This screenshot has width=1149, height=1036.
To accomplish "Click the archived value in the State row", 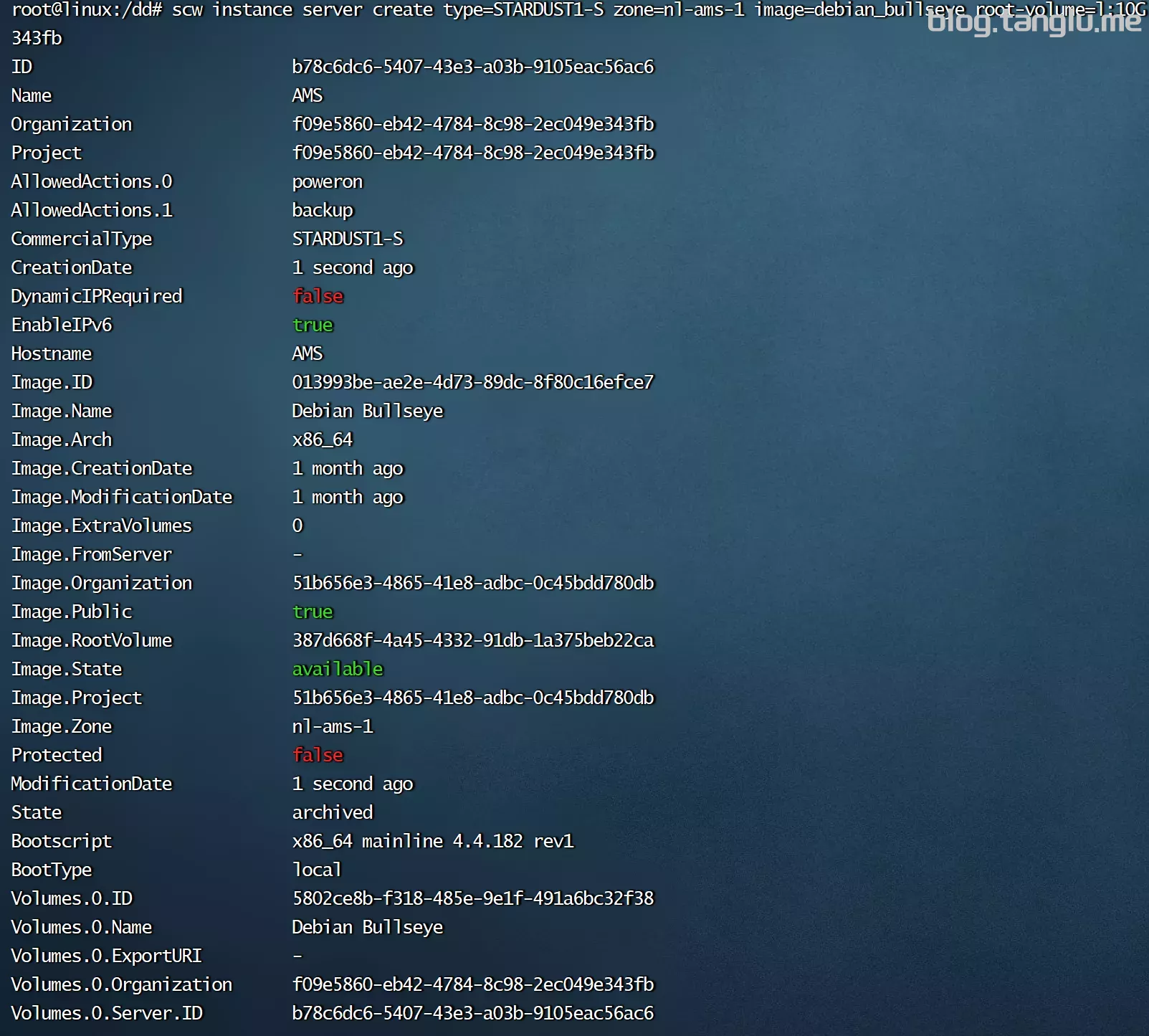I will coord(333,812).
